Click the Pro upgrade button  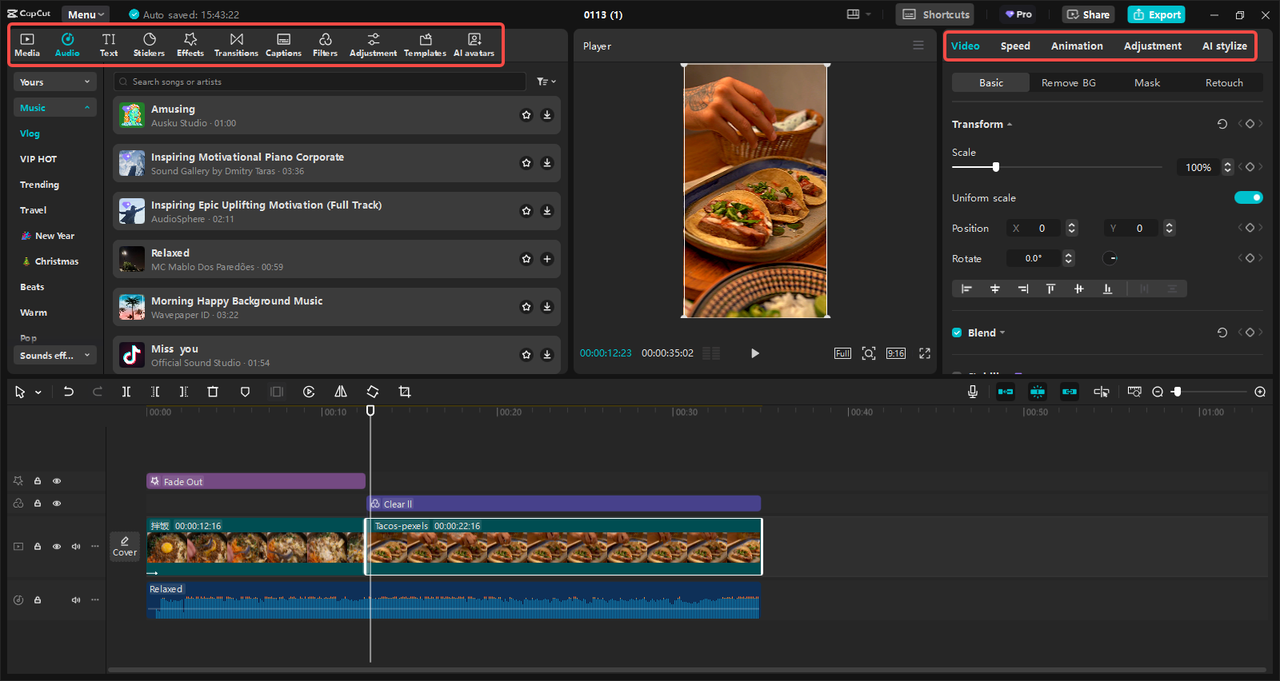click(x=1017, y=15)
